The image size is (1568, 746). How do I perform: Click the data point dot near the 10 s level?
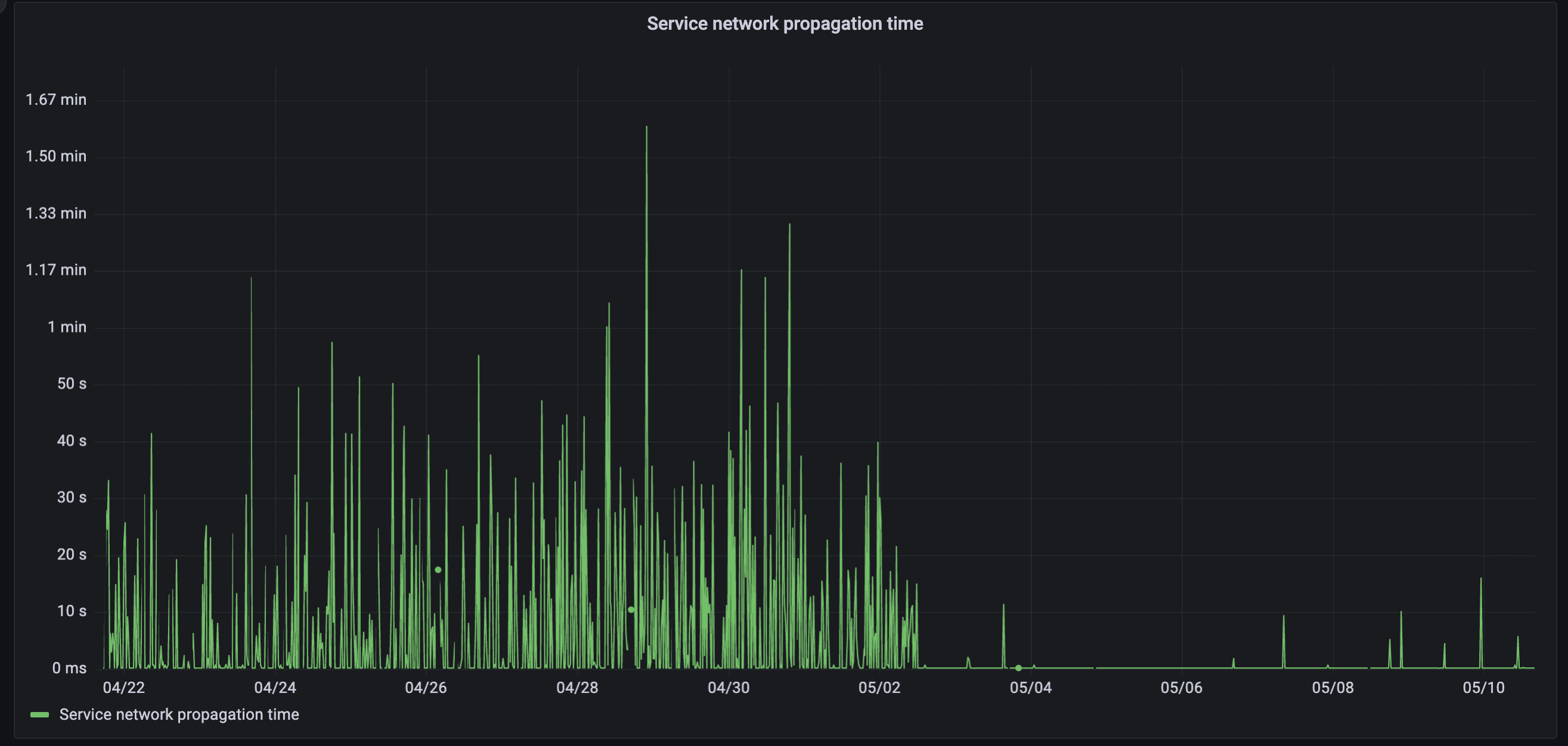pos(631,609)
